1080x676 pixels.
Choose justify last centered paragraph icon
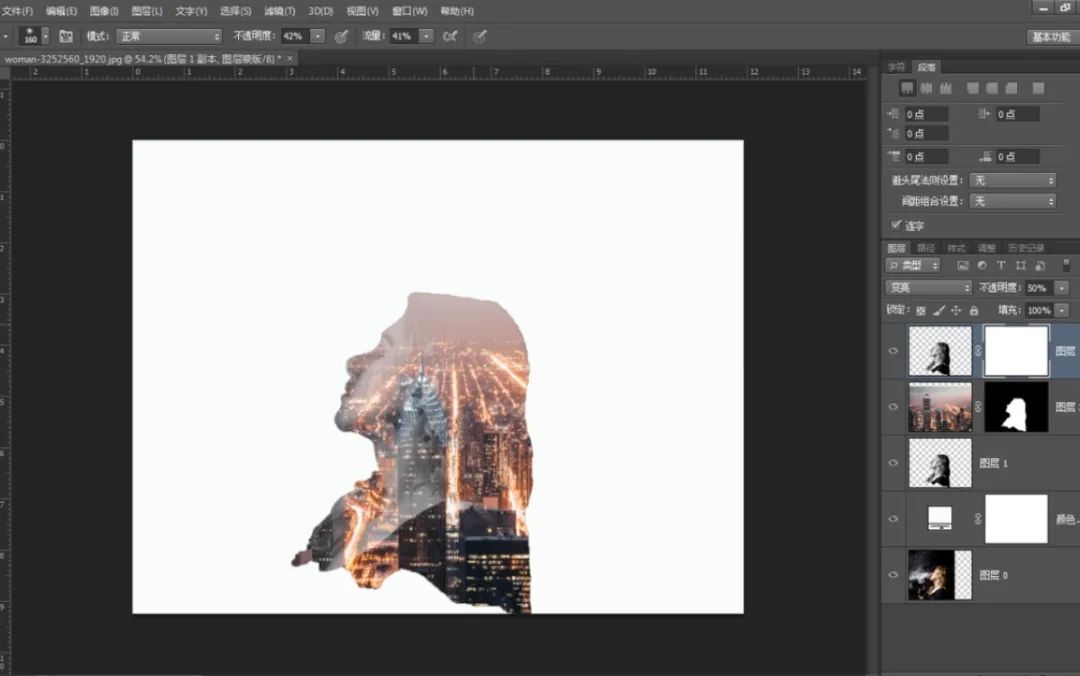click(x=992, y=88)
